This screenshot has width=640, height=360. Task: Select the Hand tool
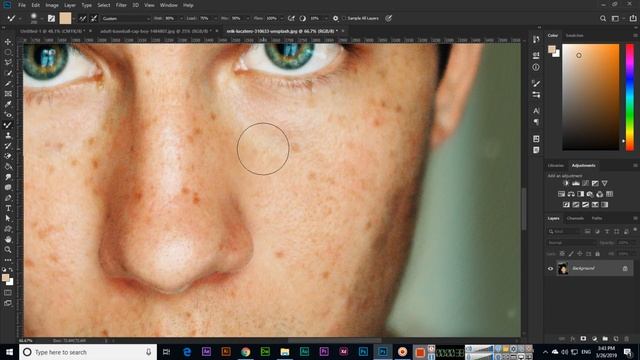coord(8,240)
